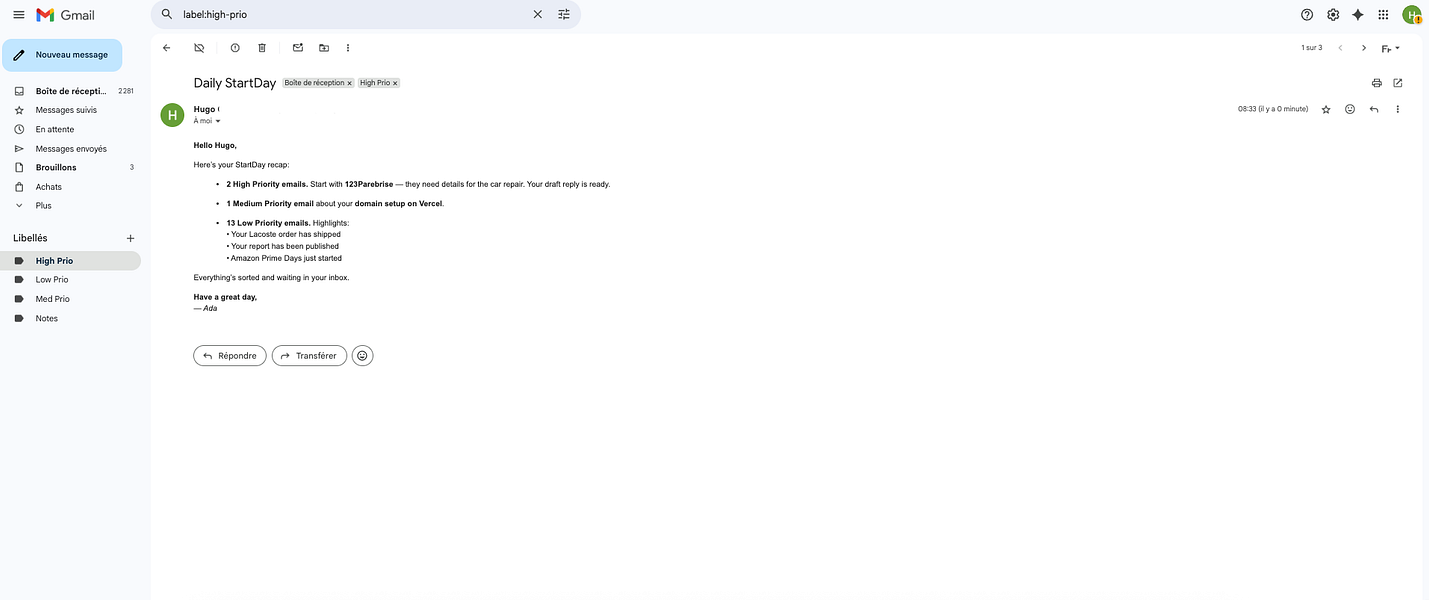Compose a new message with 'Nouveau message'
Image resolution: width=1429 pixels, height=600 pixels.
point(62,55)
